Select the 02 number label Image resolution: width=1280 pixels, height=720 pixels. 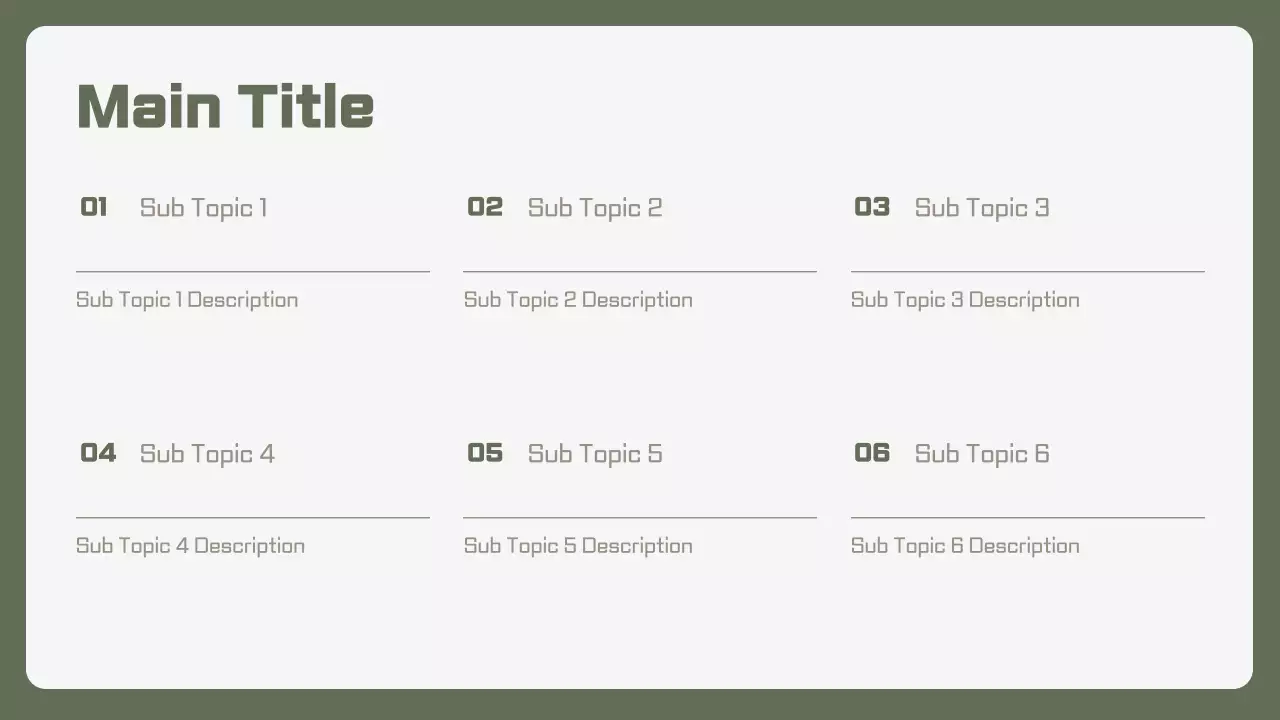point(485,207)
